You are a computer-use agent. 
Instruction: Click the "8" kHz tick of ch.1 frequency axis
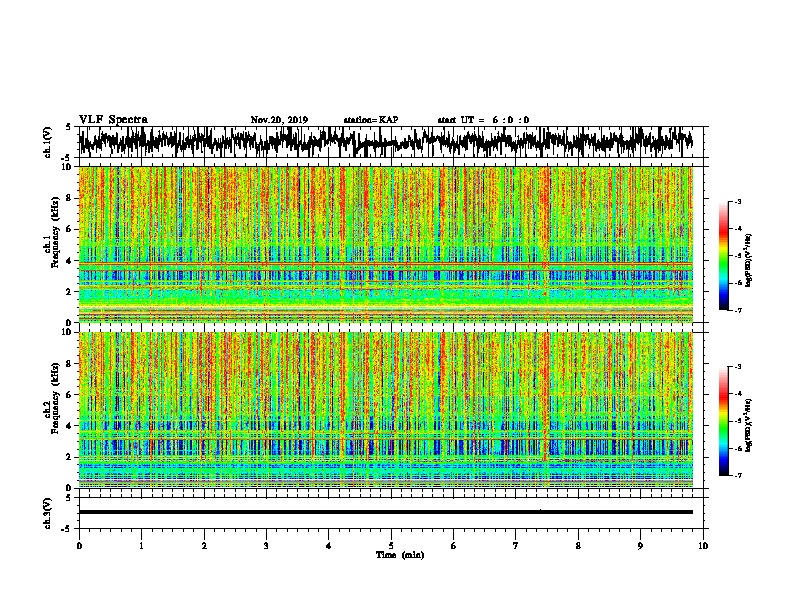[69, 198]
